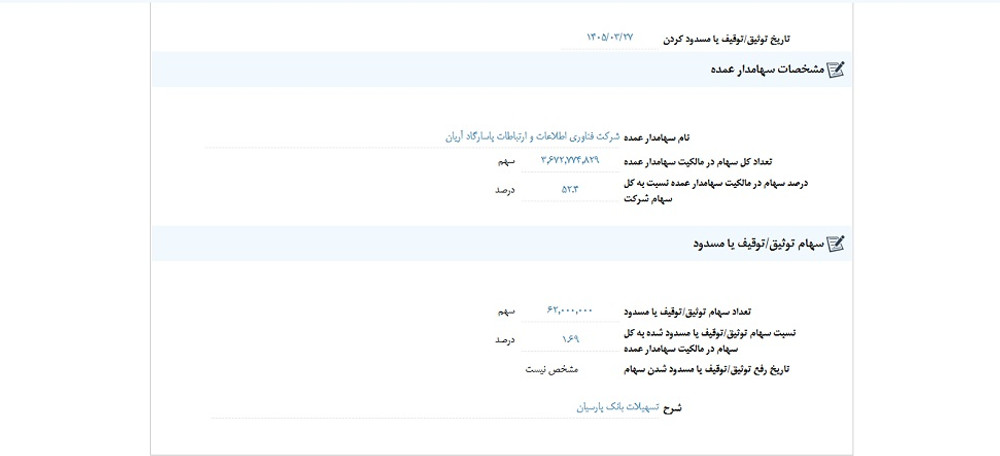Click the درصد unit beside ۵۲.۳
The image size is (1000, 456).
pos(504,190)
